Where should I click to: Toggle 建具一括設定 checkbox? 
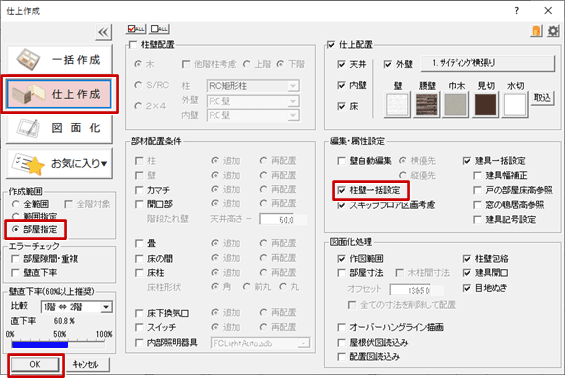point(467,160)
